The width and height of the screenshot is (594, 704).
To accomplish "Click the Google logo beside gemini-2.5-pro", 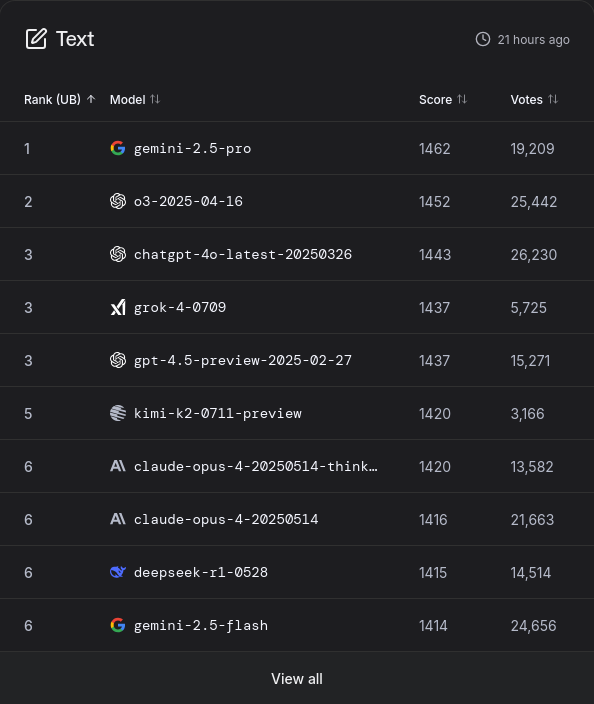I will [x=118, y=148].
